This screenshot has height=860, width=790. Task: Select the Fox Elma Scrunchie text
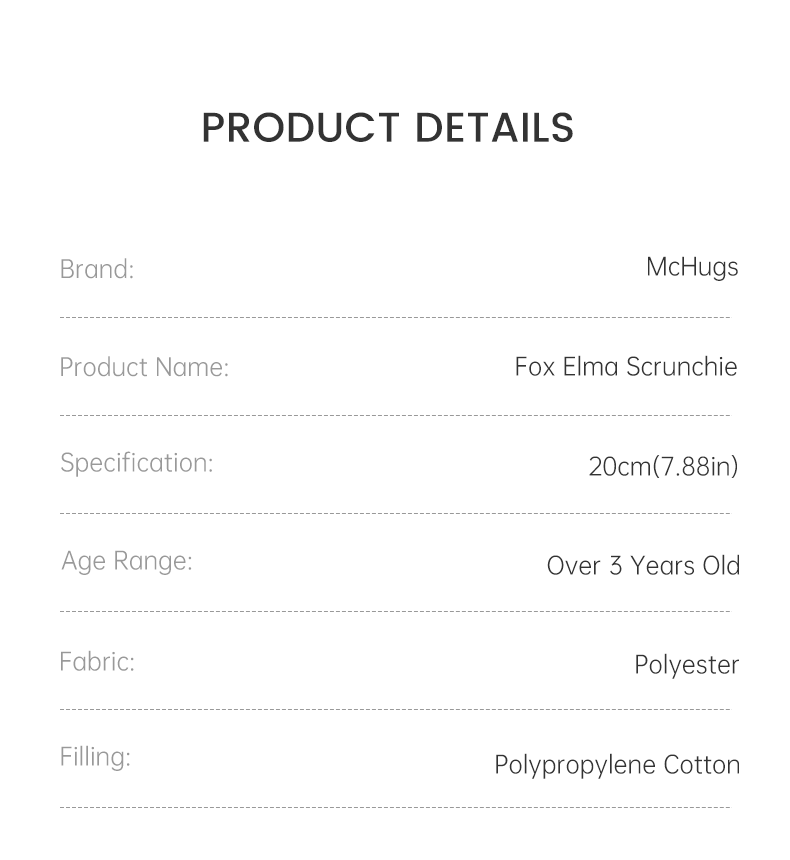[x=626, y=366]
